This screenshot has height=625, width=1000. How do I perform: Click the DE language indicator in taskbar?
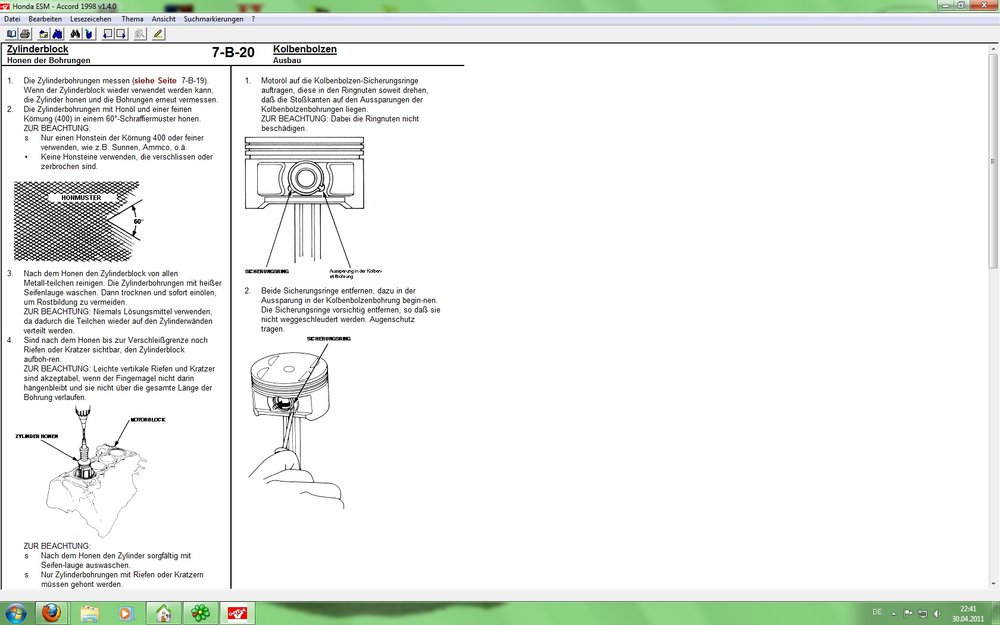click(877, 612)
